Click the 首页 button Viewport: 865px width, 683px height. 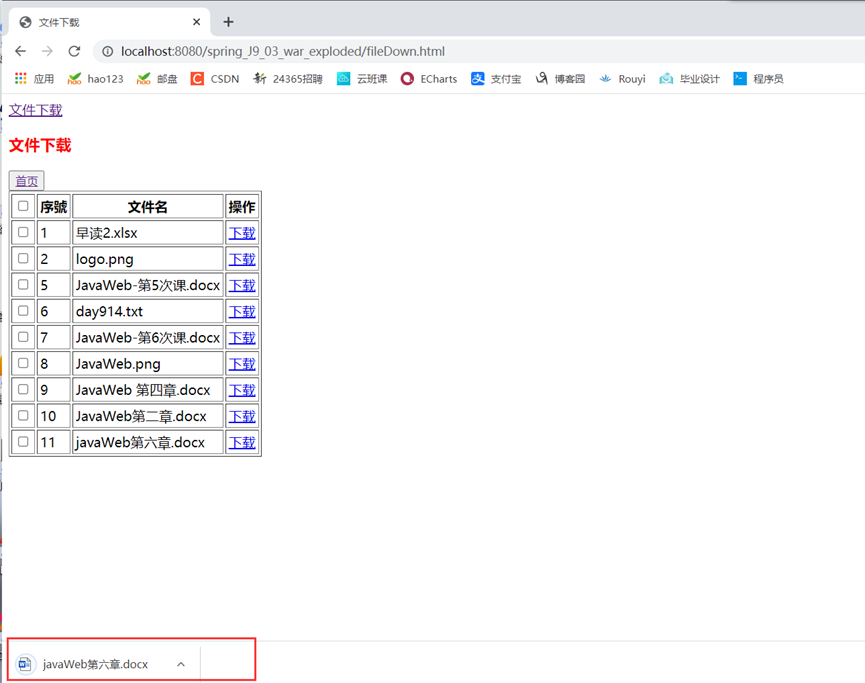pos(26,181)
